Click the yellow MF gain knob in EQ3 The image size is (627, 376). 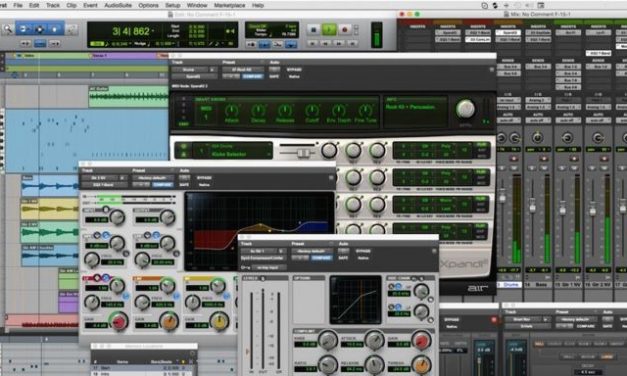click(220, 321)
